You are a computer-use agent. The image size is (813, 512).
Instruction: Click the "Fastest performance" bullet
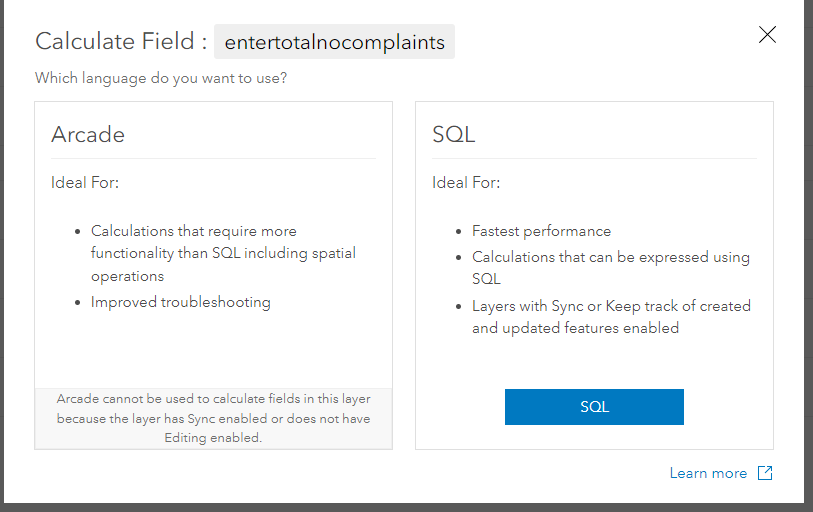(541, 231)
